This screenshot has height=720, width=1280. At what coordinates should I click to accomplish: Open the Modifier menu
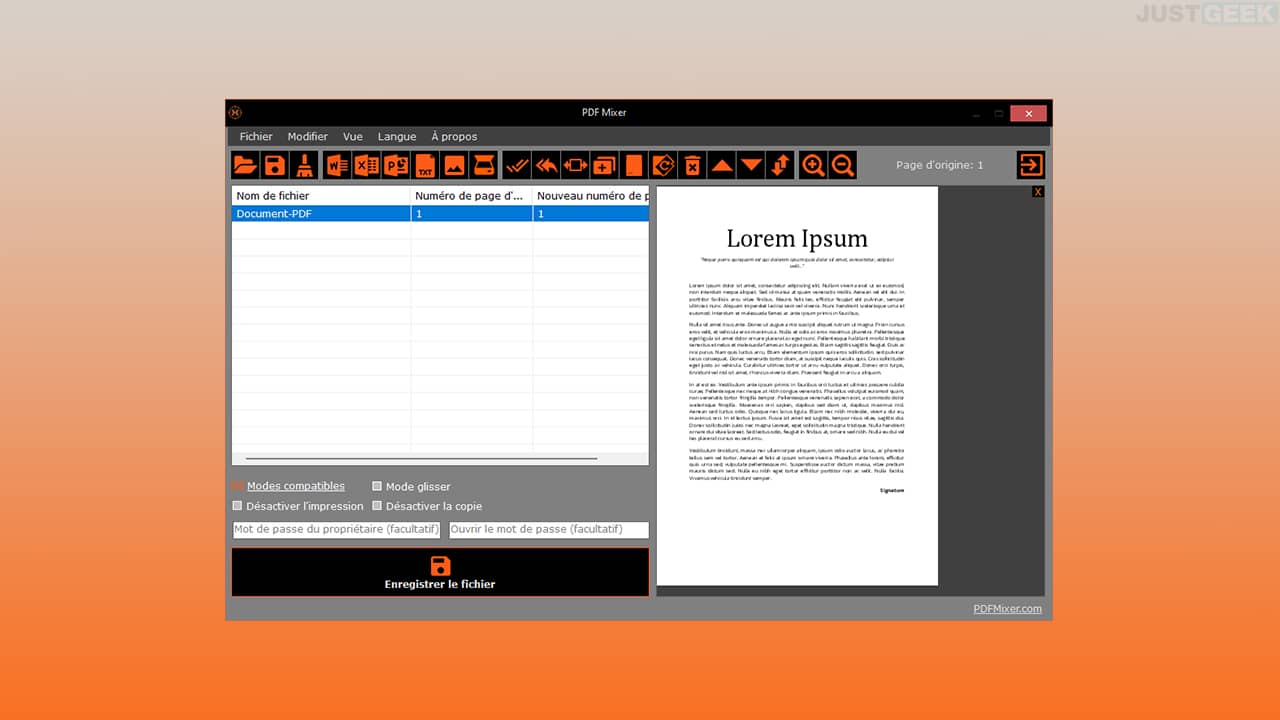[x=308, y=136]
